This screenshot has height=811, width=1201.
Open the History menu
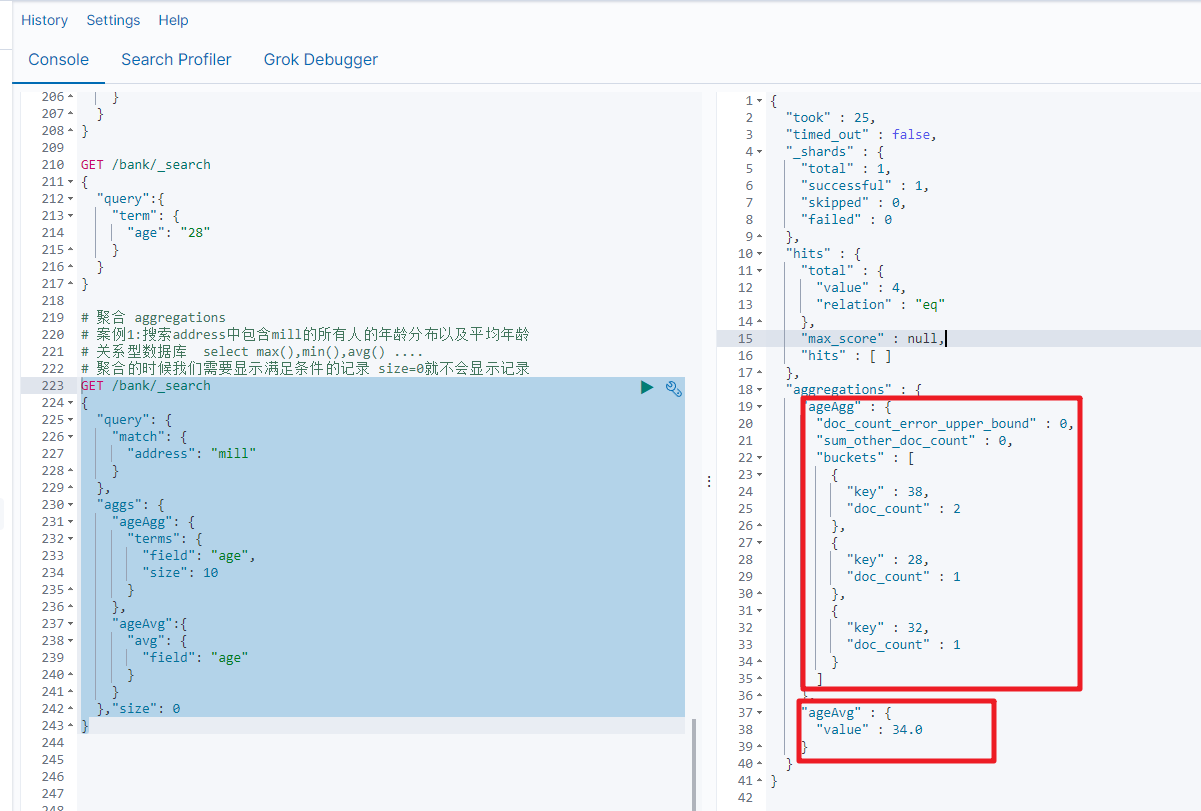(x=45, y=20)
